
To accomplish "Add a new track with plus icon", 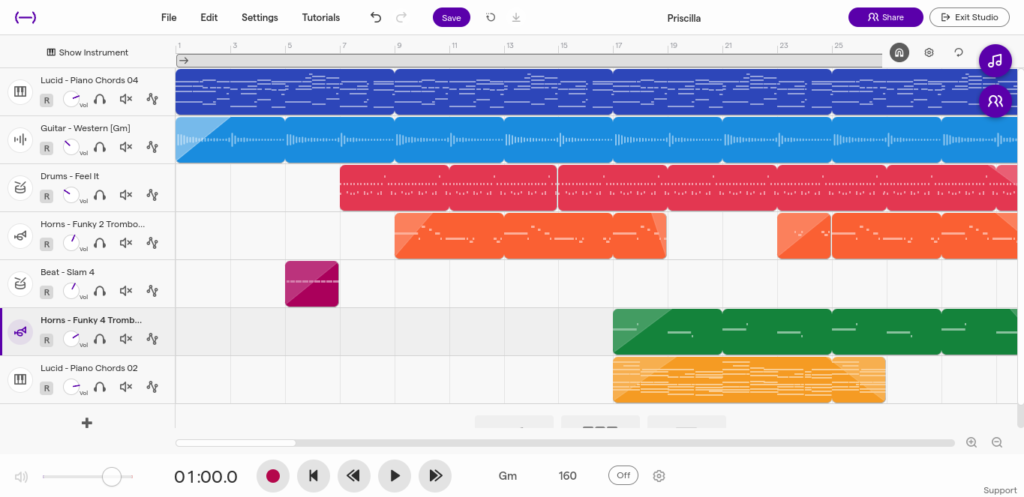I will tap(87, 423).
